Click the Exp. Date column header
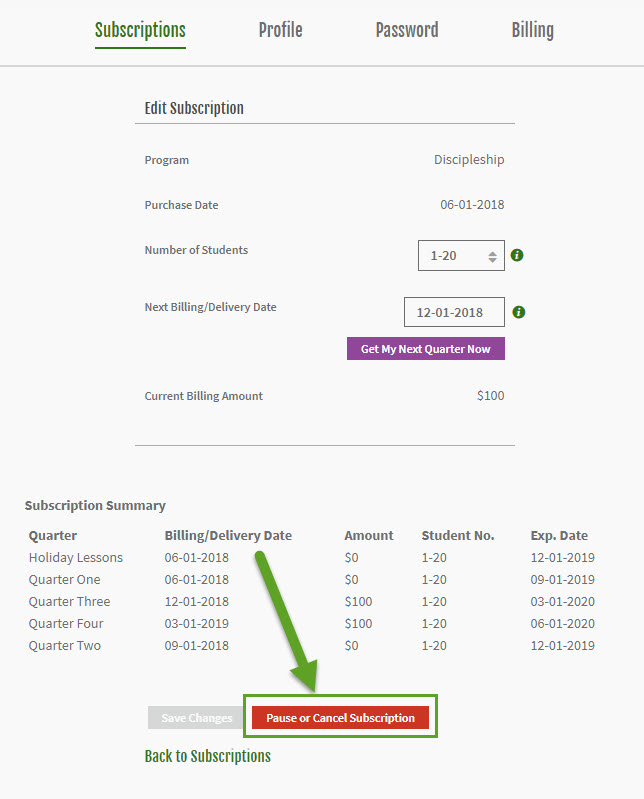 (x=559, y=536)
